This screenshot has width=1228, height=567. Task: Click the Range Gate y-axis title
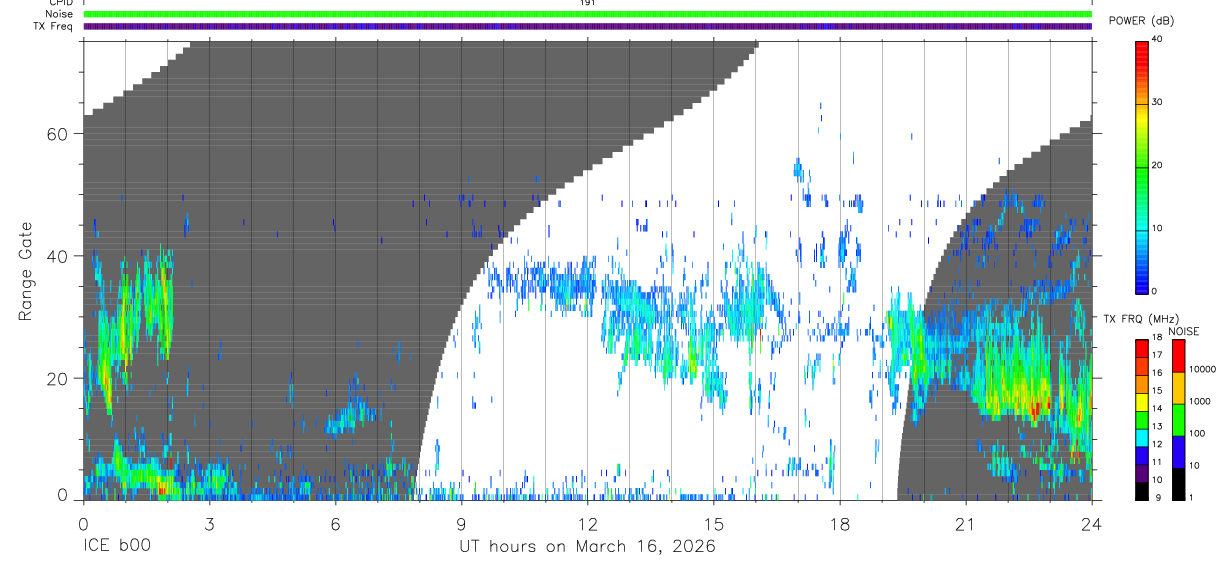click(x=25, y=271)
